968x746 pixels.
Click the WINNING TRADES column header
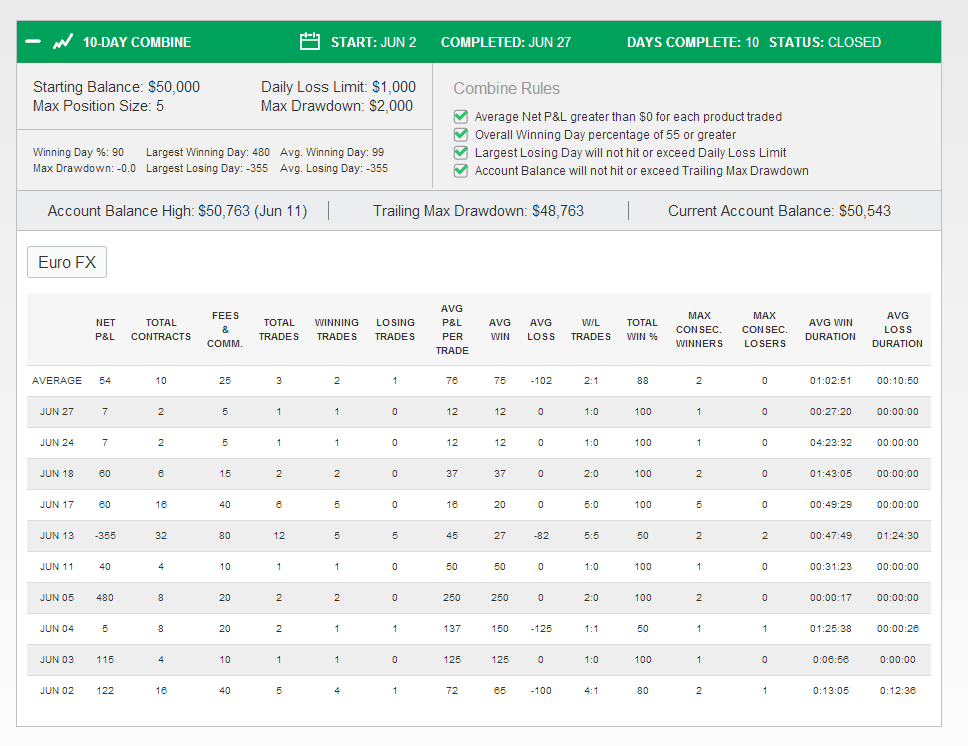pyautogui.click(x=336, y=329)
